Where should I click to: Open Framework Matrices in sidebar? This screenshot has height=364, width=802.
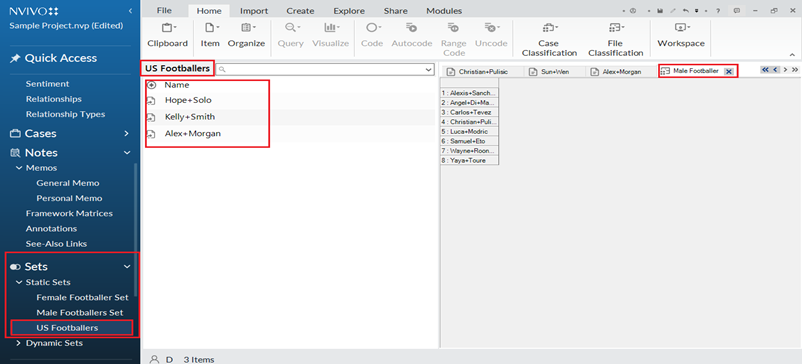[x=69, y=213]
